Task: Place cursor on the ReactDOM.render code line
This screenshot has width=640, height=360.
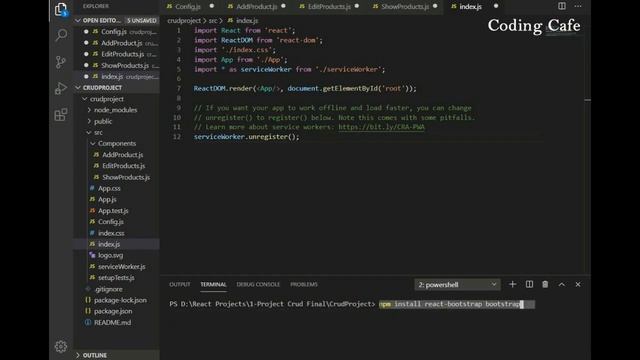Action: click(305, 89)
